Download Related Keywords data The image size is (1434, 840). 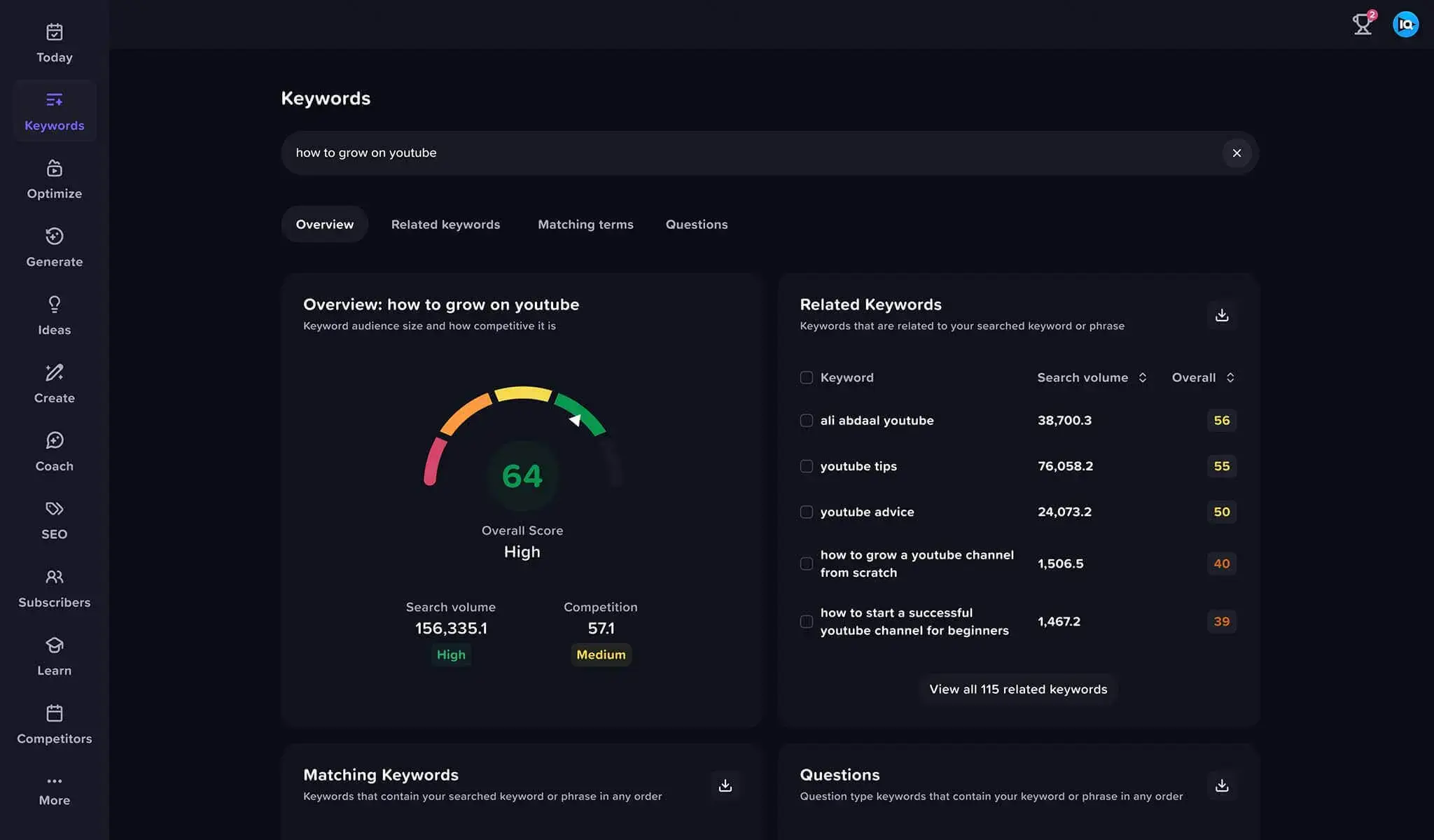pyautogui.click(x=1222, y=315)
